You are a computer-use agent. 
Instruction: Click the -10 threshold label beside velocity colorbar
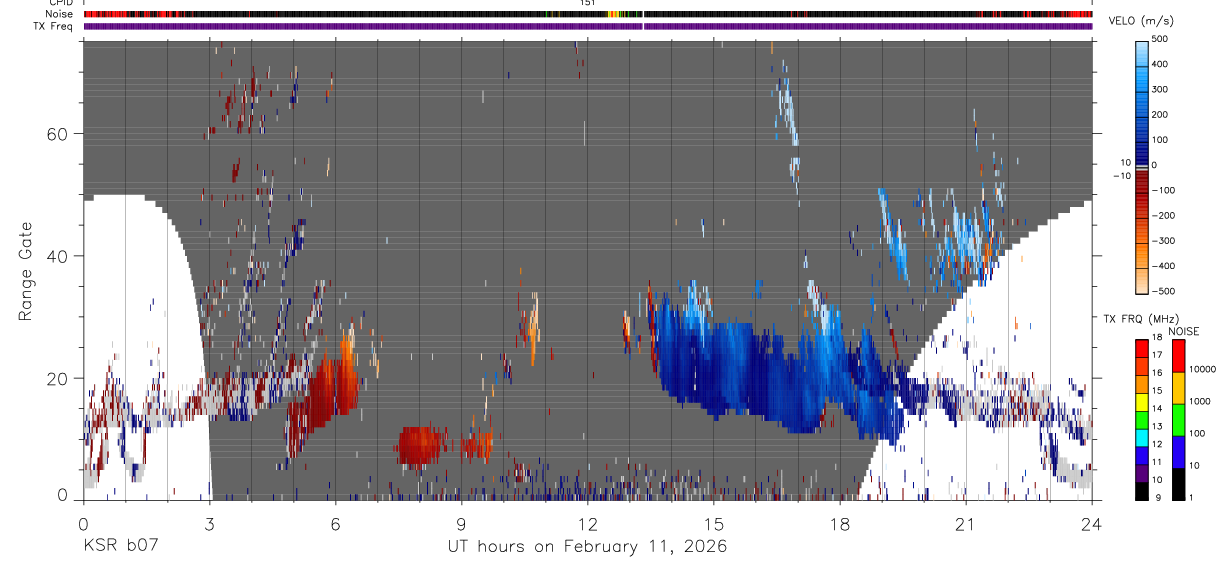click(x=1123, y=176)
